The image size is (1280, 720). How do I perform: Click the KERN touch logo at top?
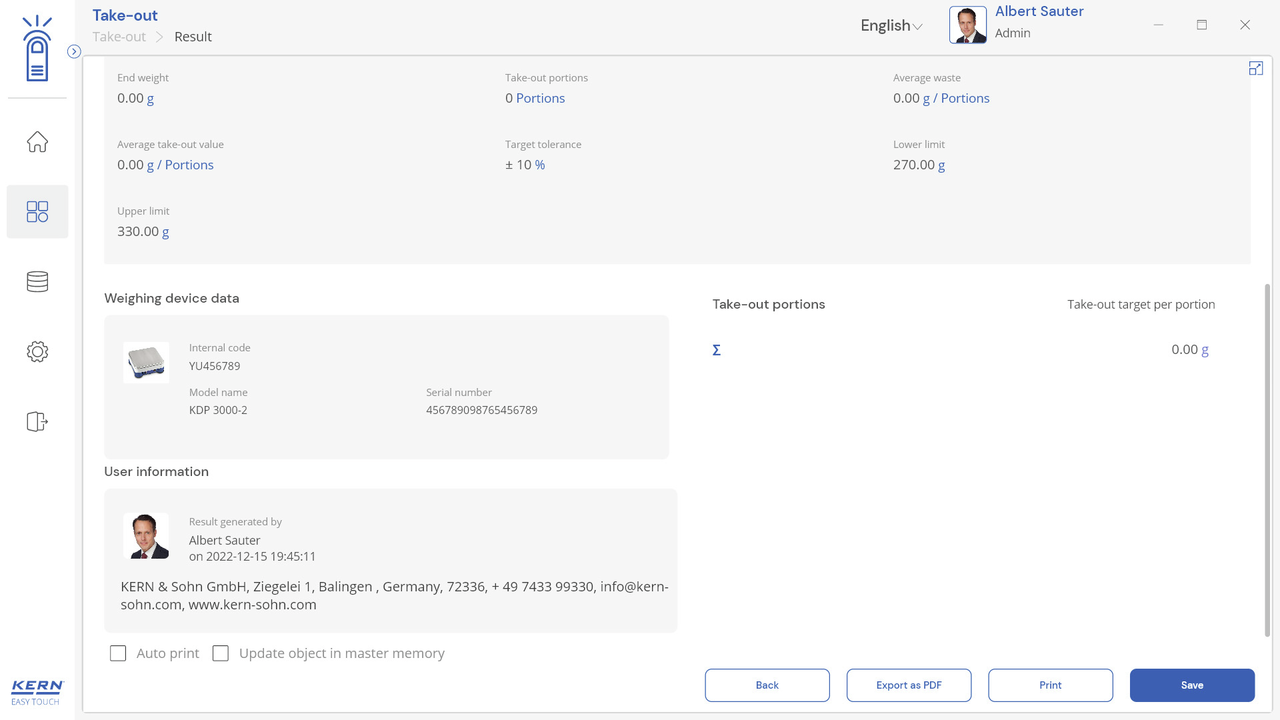[x=37, y=49]
